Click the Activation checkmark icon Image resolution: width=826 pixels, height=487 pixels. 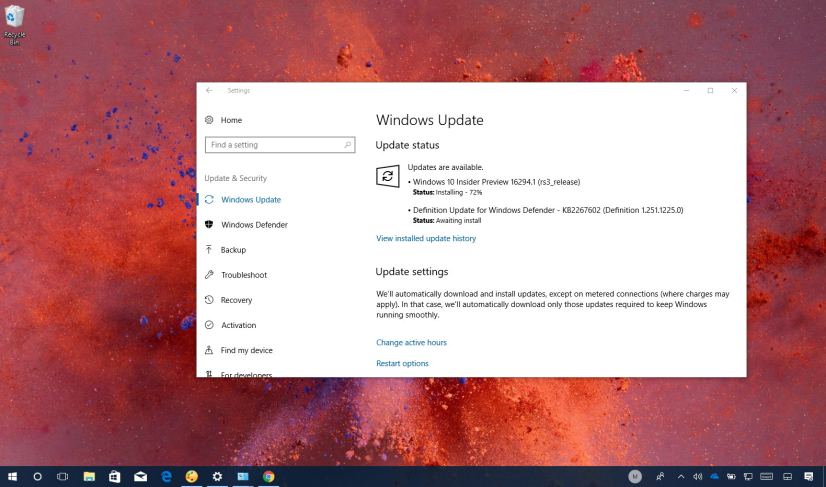[209, 325]
